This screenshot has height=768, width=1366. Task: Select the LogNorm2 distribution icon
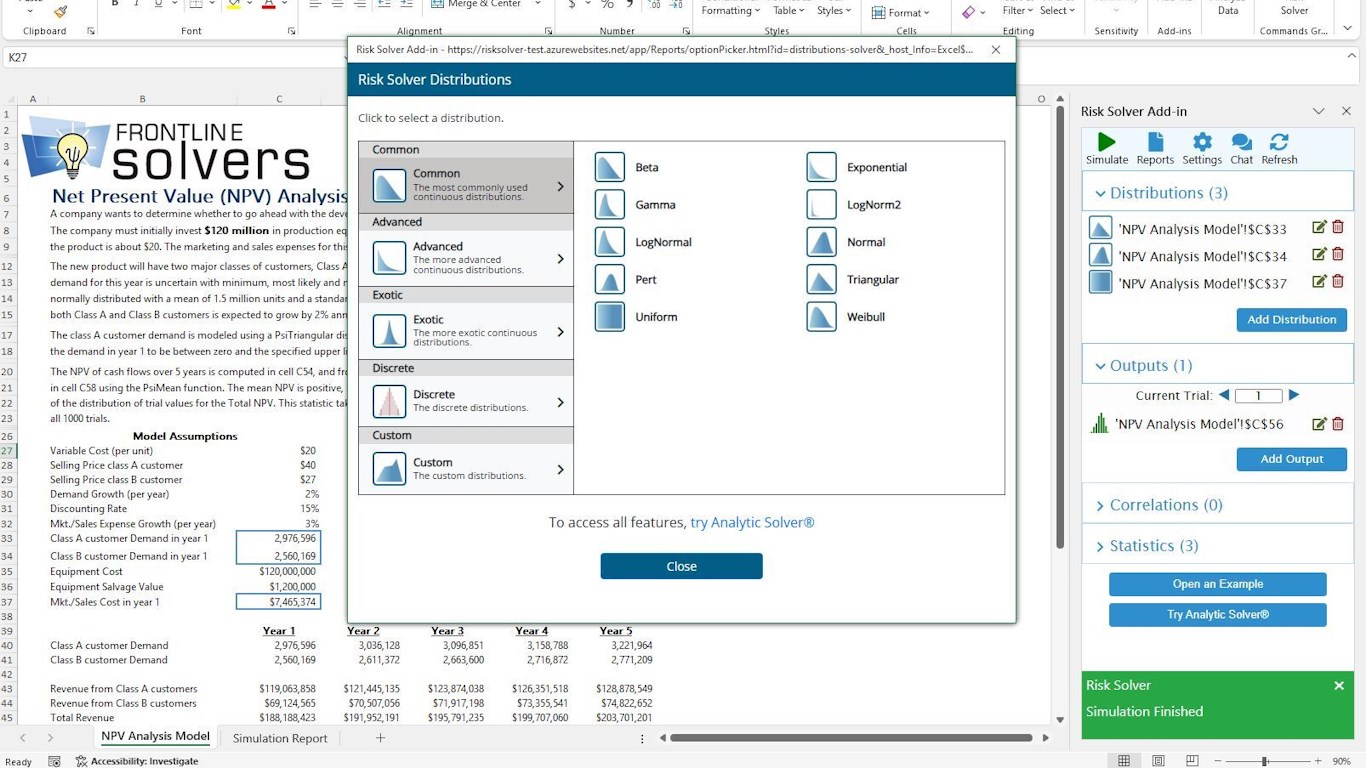821,204
